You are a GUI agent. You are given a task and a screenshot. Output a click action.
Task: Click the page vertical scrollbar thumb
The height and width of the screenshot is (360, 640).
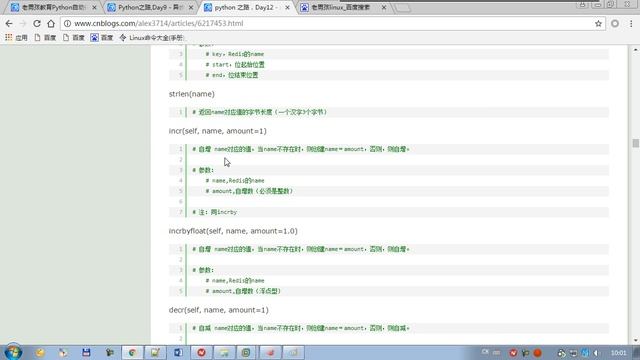(636, 143)
